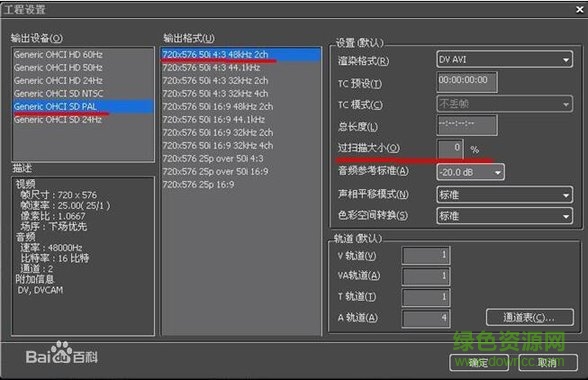The height and width of the screenshot is (380, 588).
Task: Choose 720x576 25p over 50i 4:3 format
Action: [241, 159]
